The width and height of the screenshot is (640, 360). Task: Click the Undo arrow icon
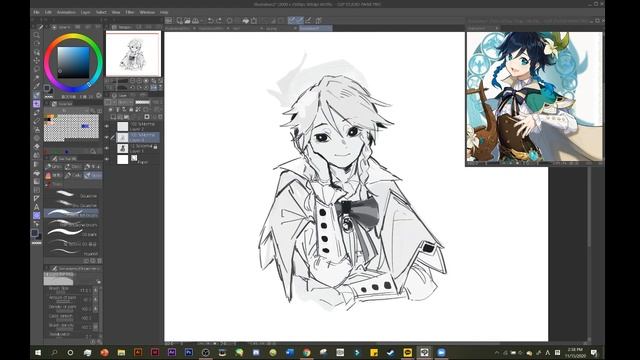click(x=211, y=20)
